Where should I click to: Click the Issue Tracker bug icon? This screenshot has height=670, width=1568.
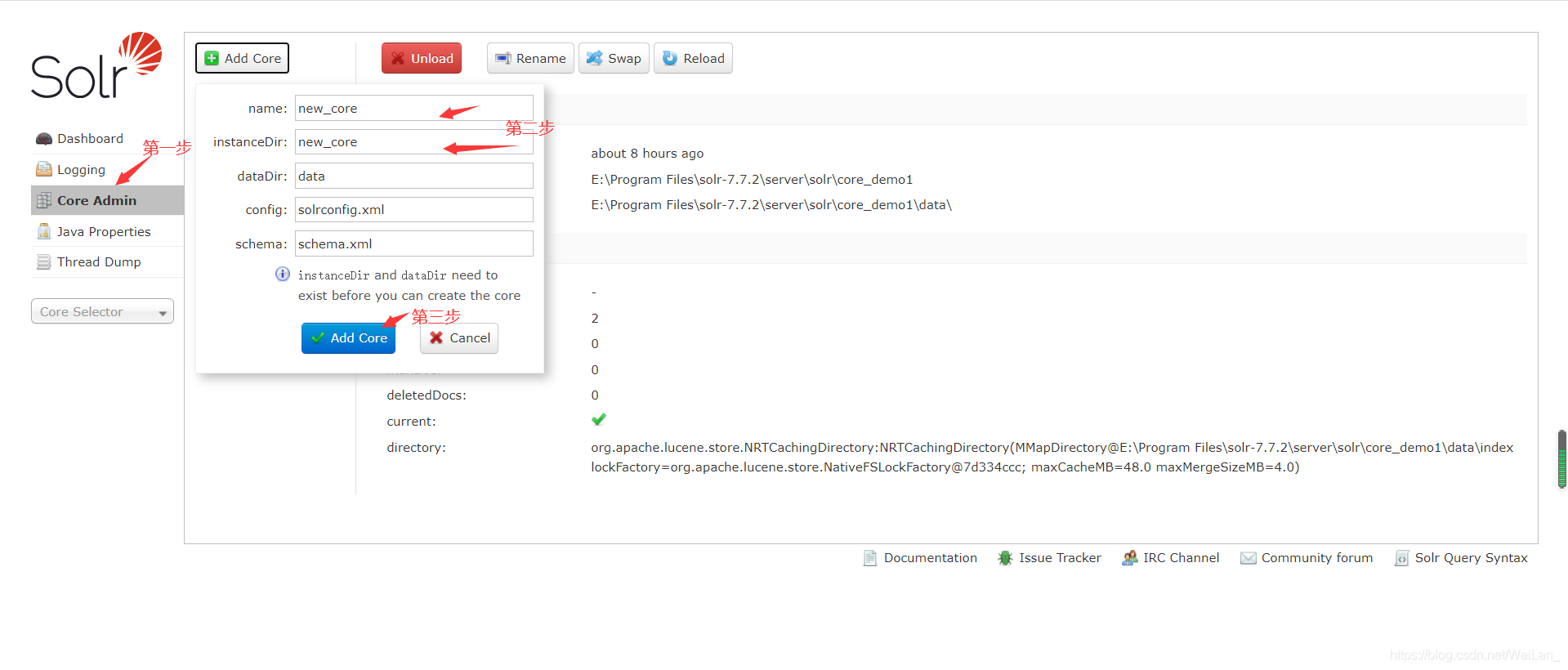[1005, 558]
